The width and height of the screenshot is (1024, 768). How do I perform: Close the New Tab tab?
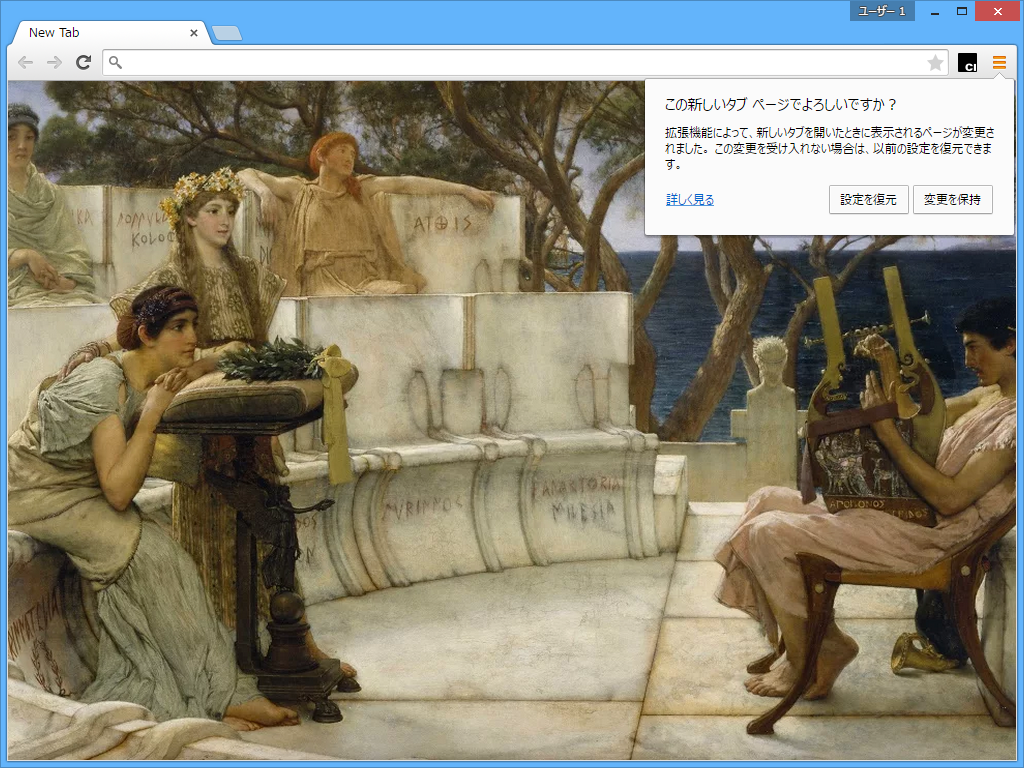(x=194, y=31)
